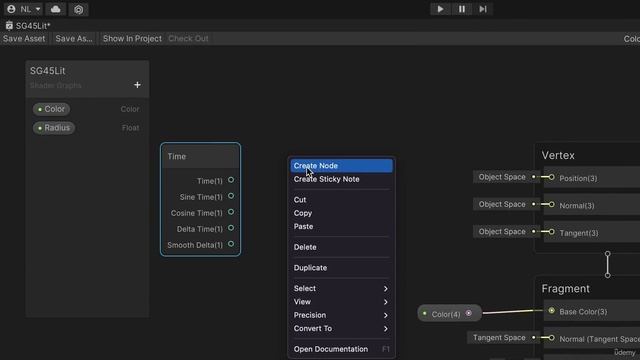Expand the View submenu
The image size is (640, 360).
pos(341,302)
